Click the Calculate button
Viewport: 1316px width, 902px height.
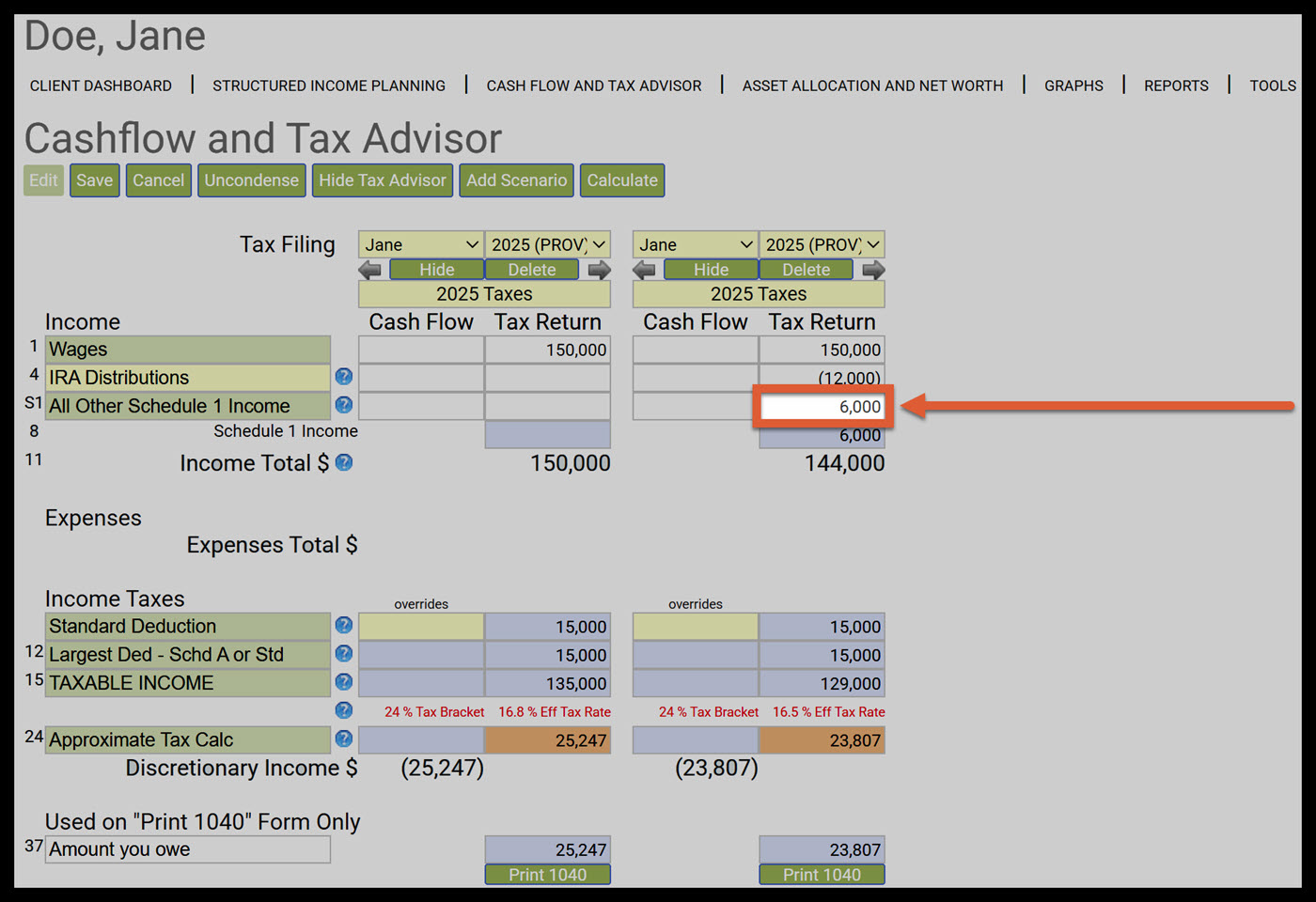coord(622,180)
